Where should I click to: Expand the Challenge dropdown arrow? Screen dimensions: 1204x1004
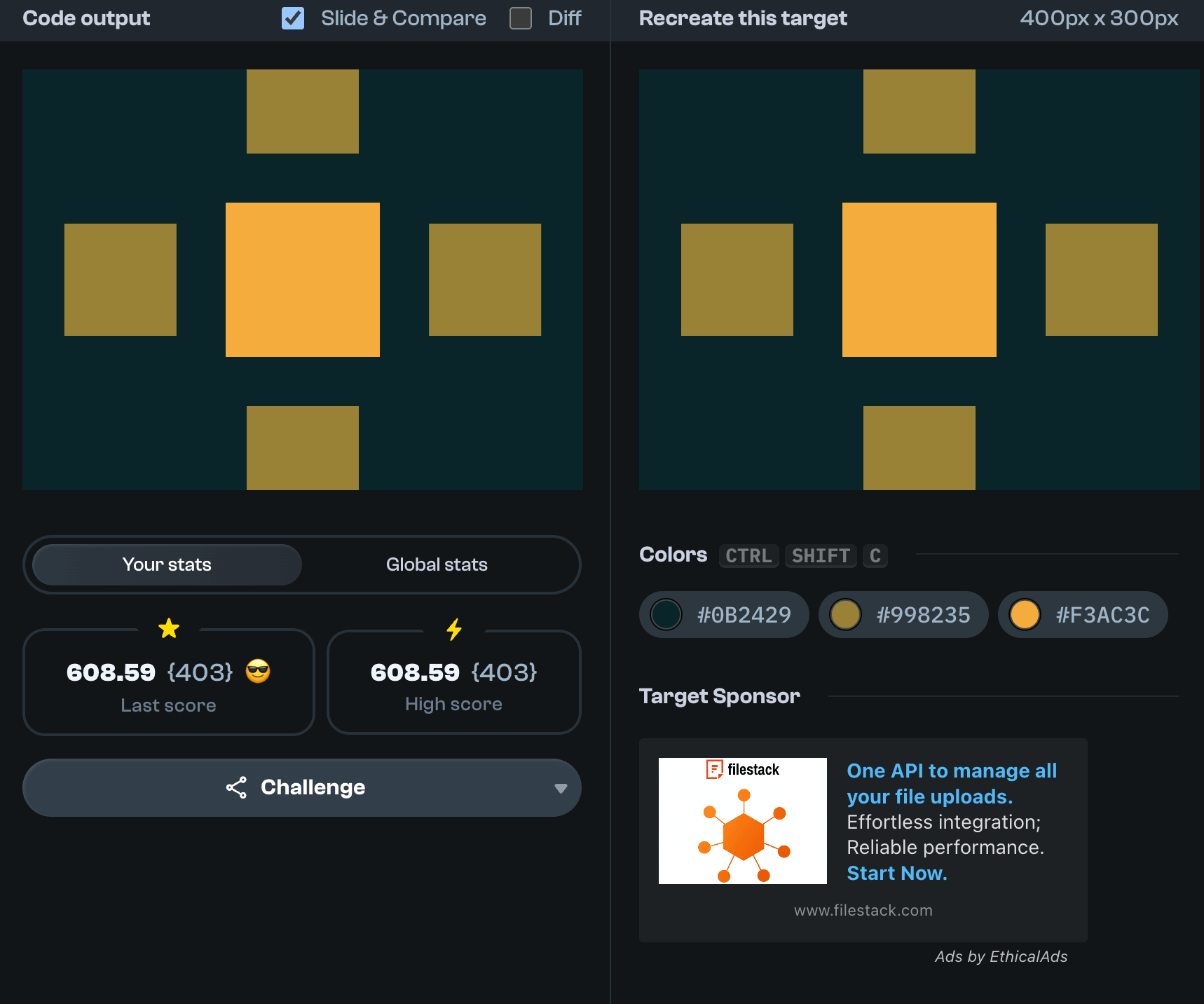tap(560, 788)
